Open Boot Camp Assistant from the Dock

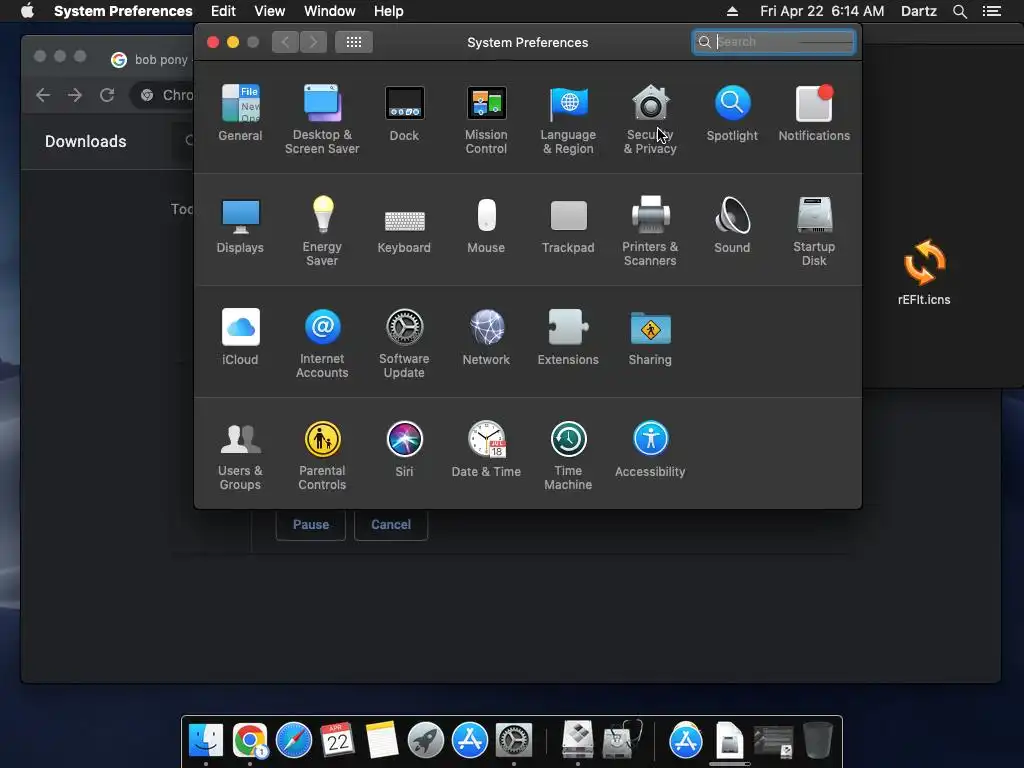[x=578, y=741]
